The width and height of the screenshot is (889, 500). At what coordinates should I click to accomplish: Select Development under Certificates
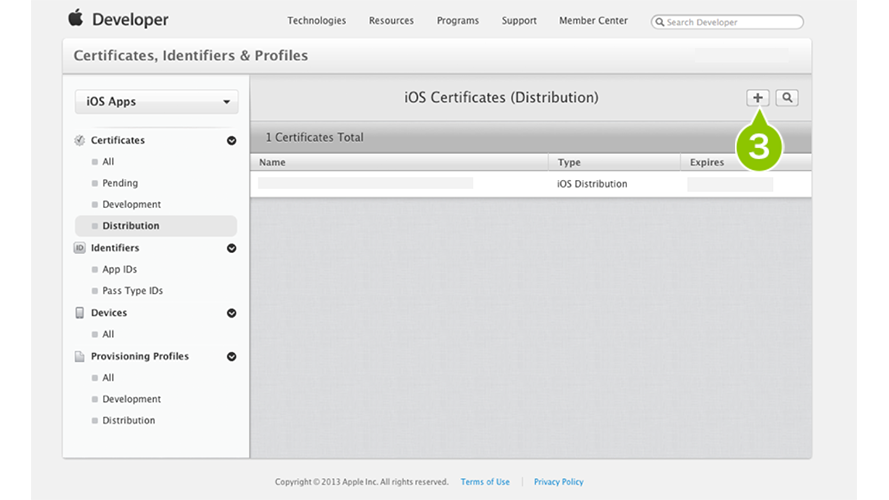(131, 204)
